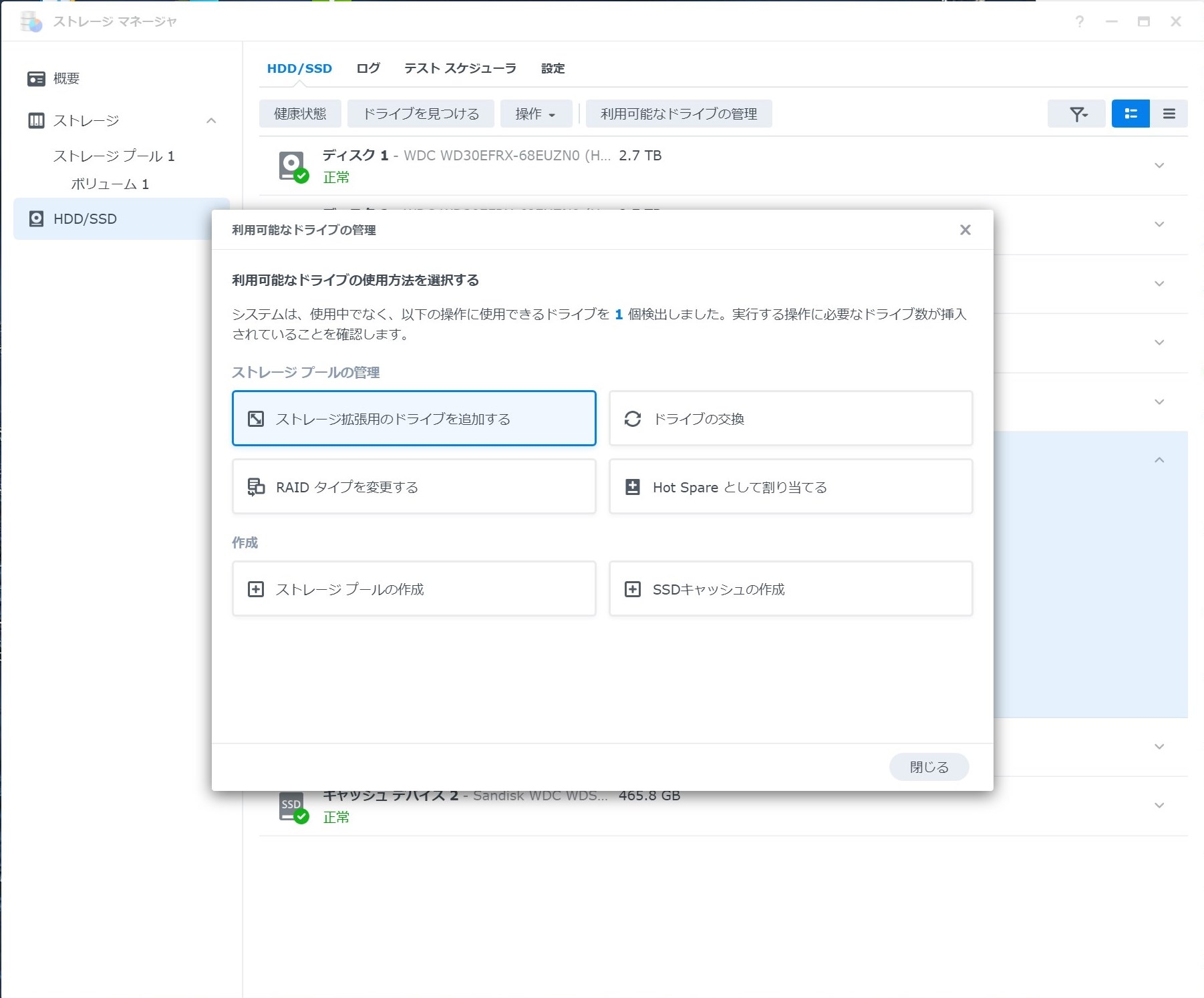Expand ディスク 1 details chevron
The height and width of the screenshot is (998, 1204).
[x=1159, y=166]
